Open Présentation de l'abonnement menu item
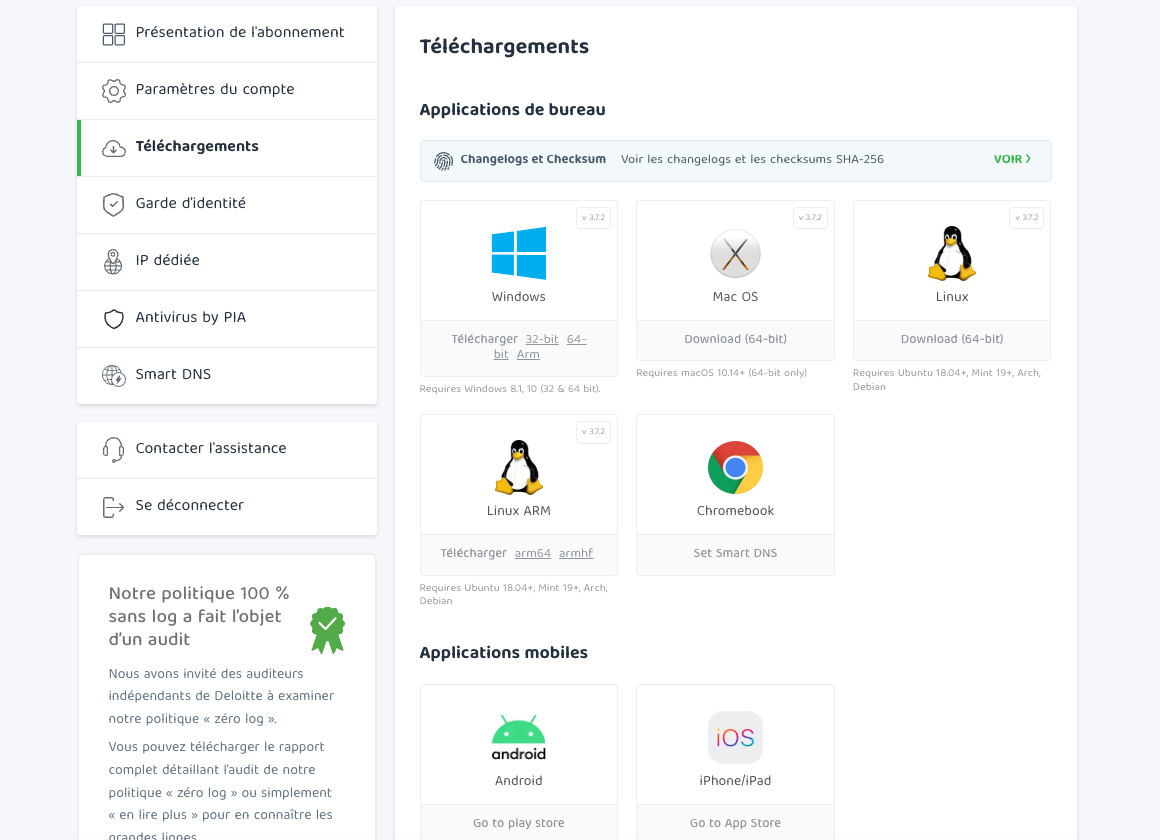Viewport: 1160px width, 840px height. (227, 34)
